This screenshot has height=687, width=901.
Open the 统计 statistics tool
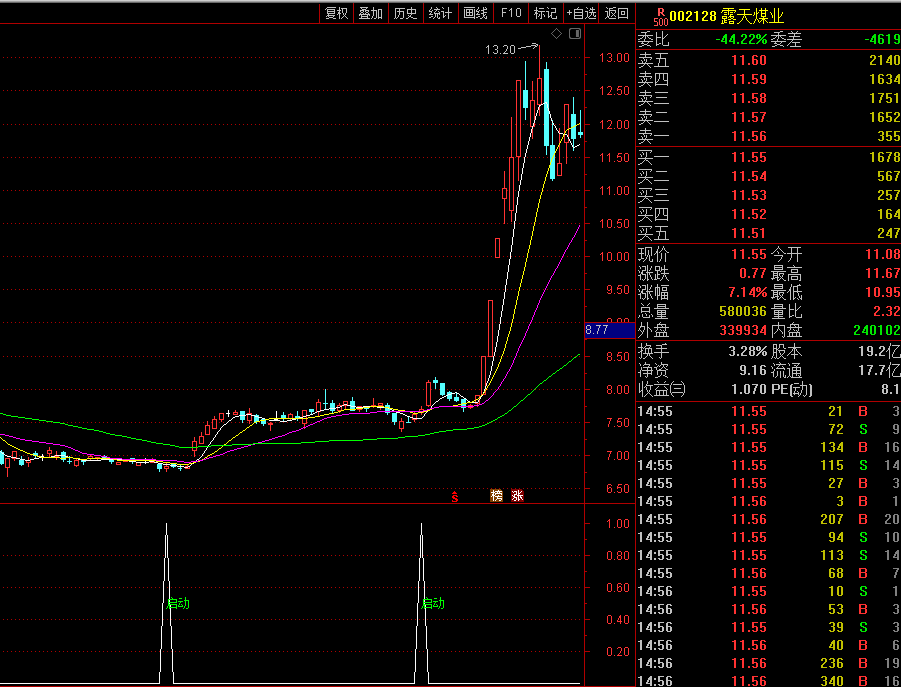[x=440, y=13]
